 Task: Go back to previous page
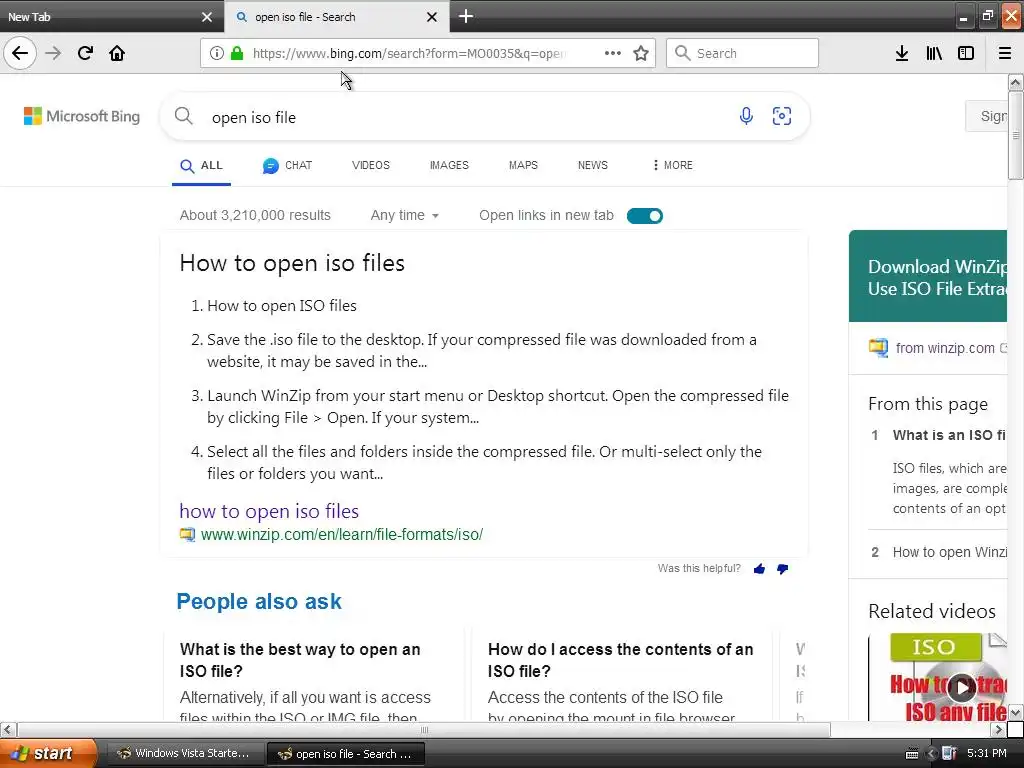coord(20,53)
